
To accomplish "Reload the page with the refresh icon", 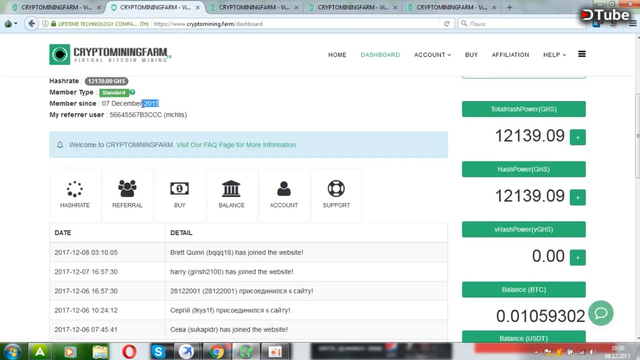I will pyautogui.click(x=447, y=24).
